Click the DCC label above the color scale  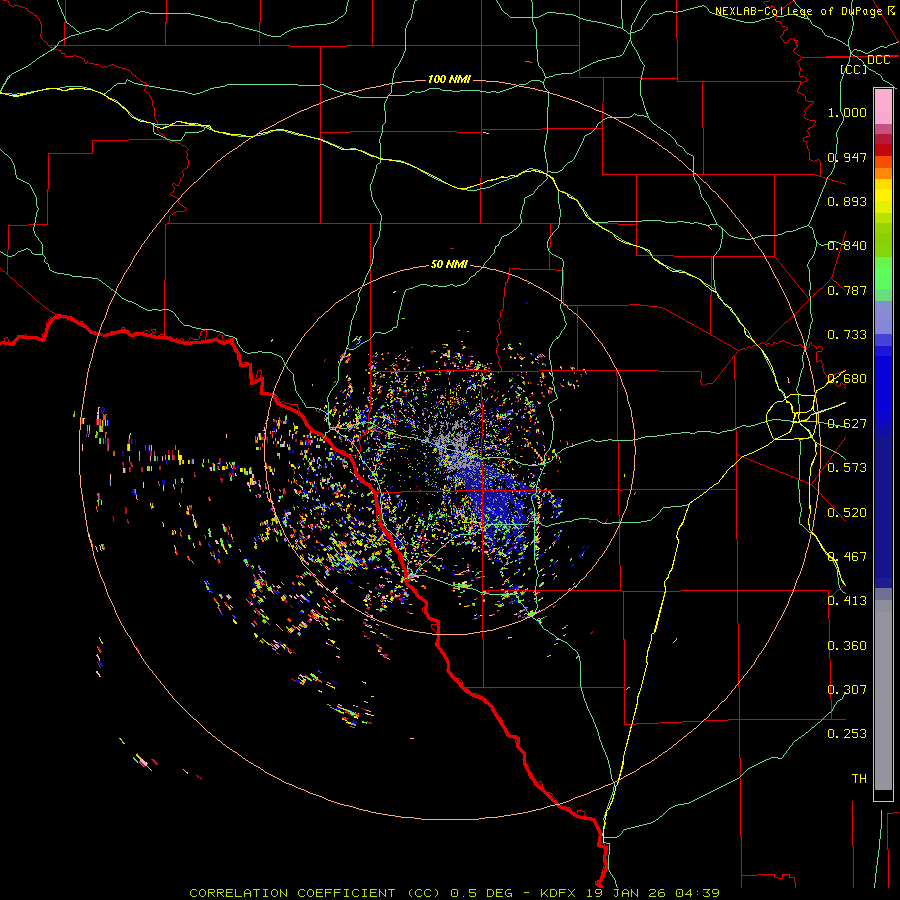click(878, 60)
